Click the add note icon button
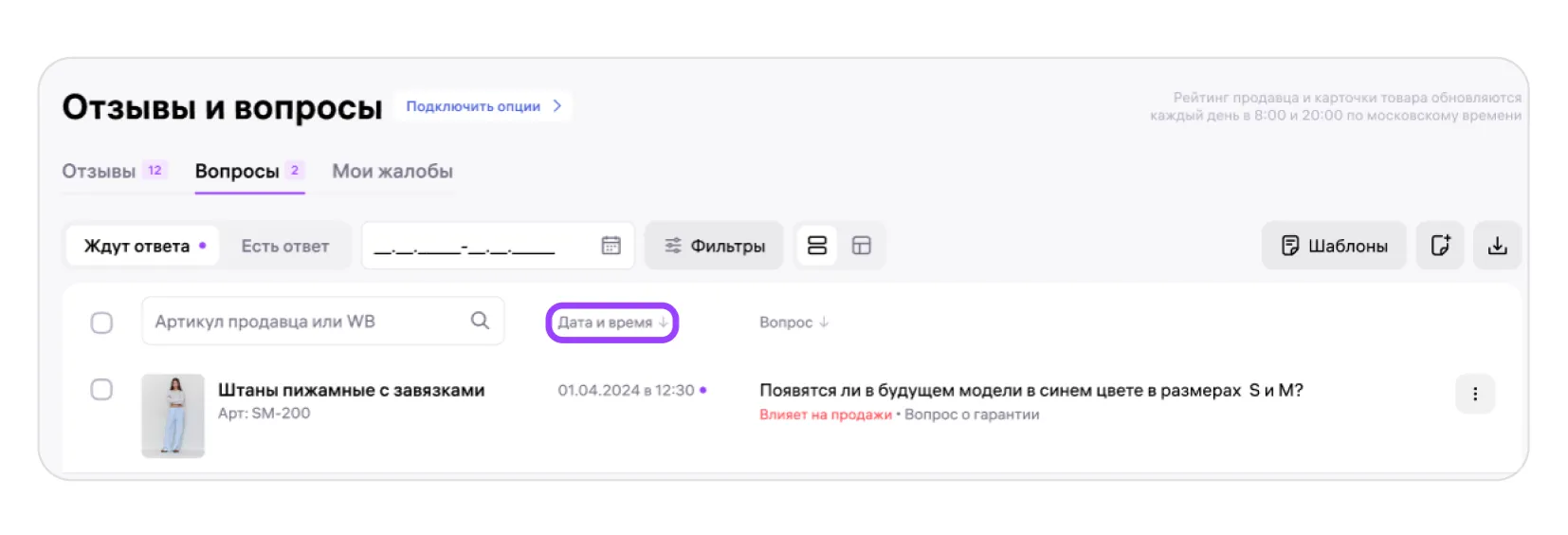 [1439, 246]
